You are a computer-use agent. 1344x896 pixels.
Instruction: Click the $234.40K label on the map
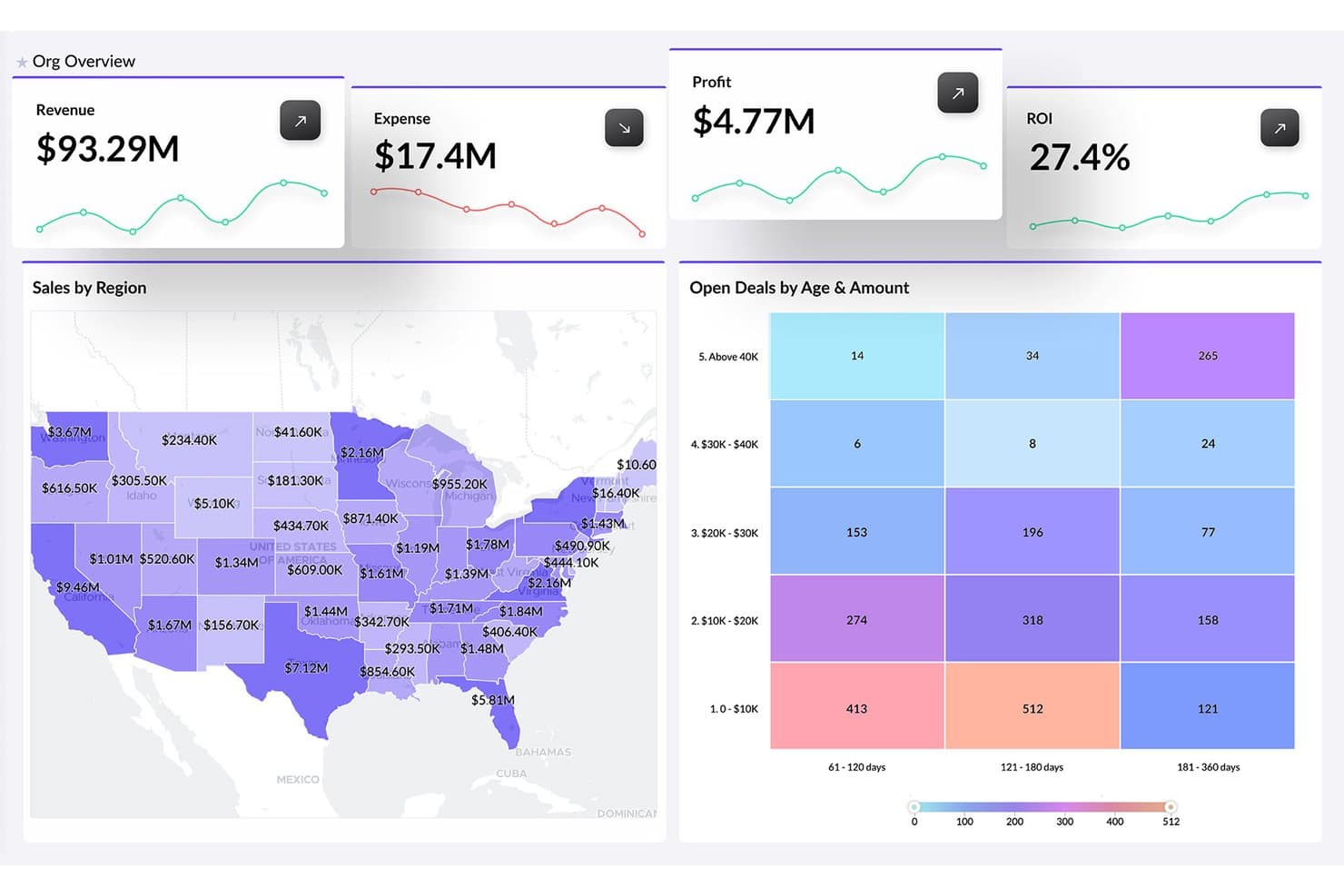(189, 439)
